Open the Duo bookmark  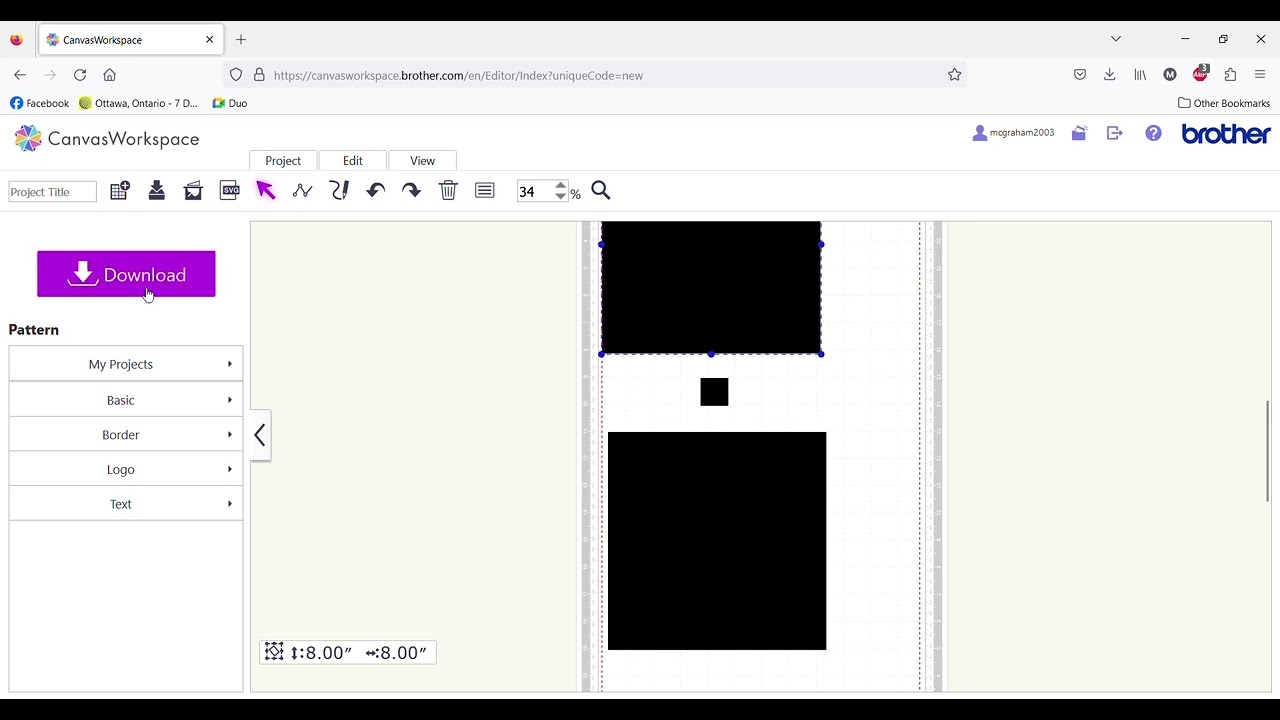[229, 103]
